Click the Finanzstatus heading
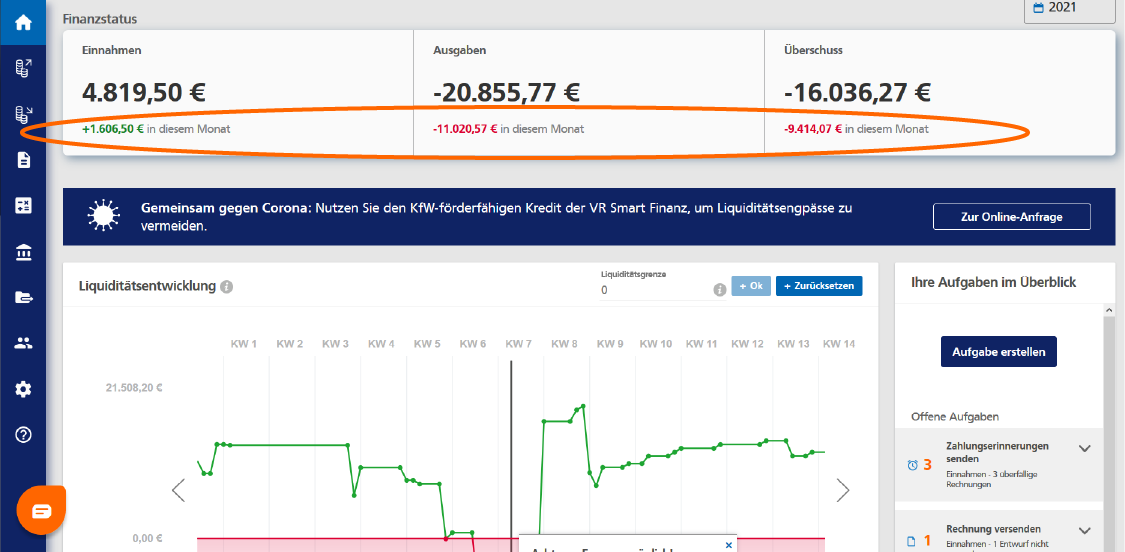This screenshot has width=1125, height=552. pyautogui.click(x=100, y=18)
